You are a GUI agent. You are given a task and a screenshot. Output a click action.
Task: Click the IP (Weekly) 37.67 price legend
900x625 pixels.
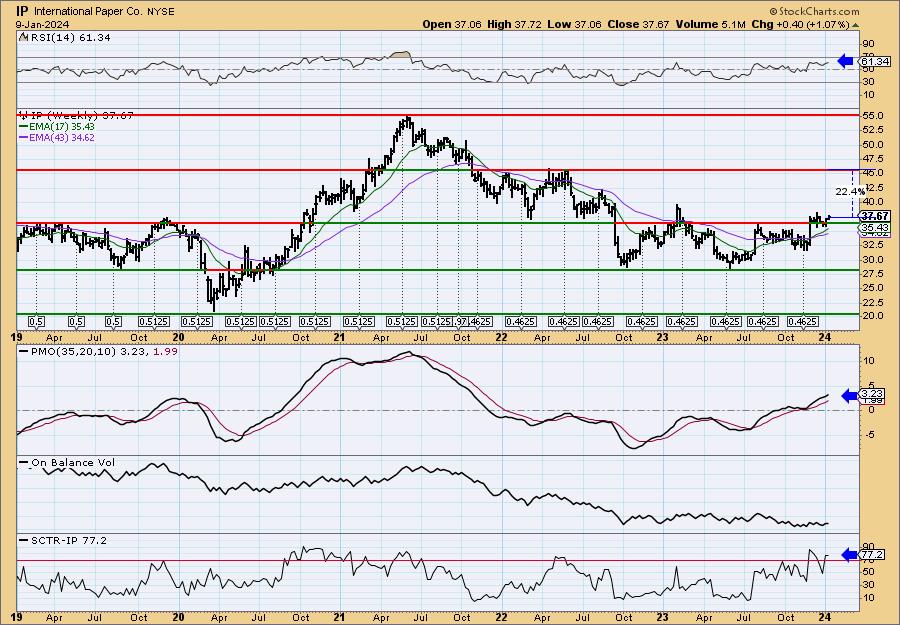81,115
